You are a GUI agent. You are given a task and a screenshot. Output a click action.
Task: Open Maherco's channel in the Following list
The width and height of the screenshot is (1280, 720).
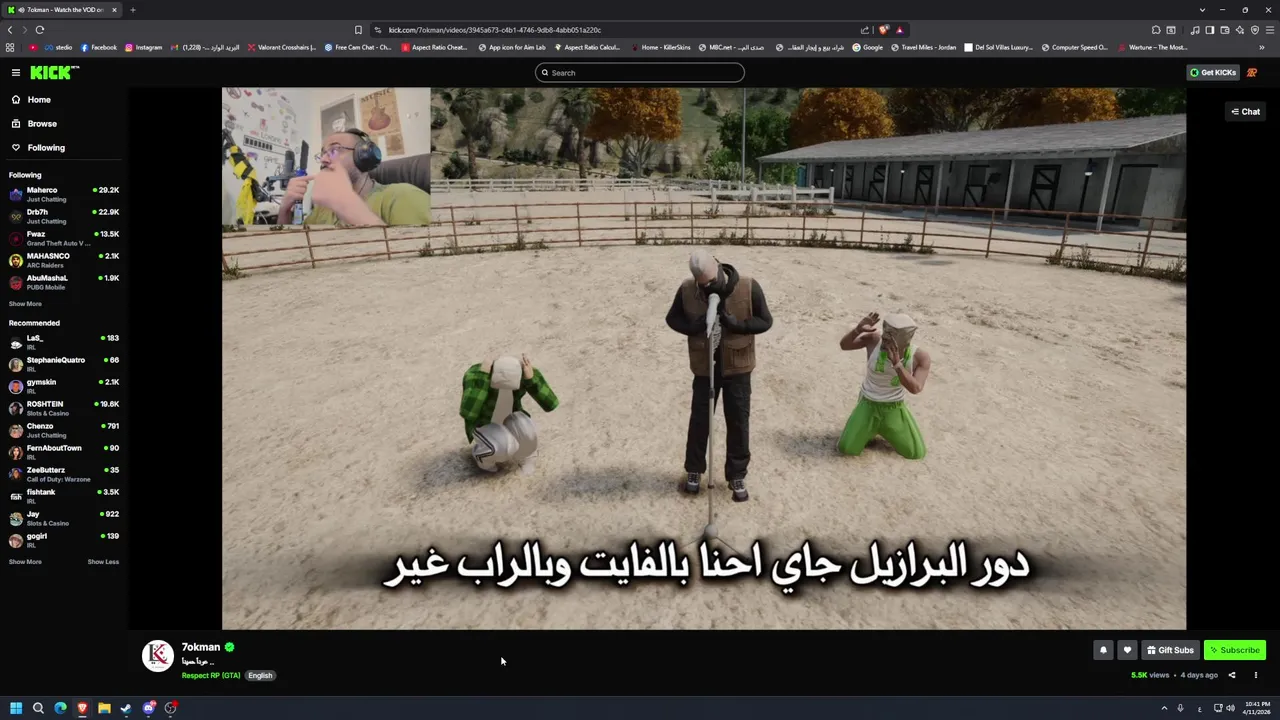pyautogui.click(x=64, y=194)
